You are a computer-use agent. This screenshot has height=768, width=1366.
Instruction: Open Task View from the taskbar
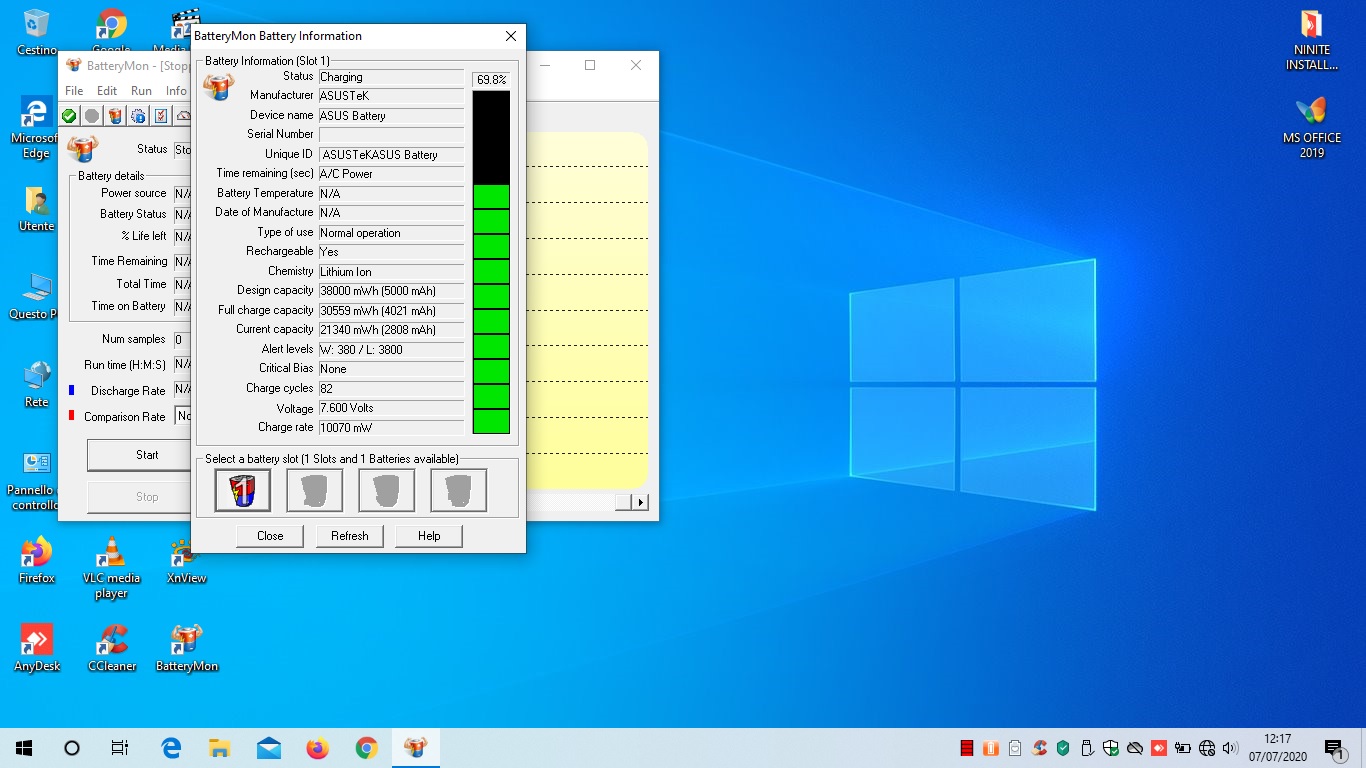120,748
